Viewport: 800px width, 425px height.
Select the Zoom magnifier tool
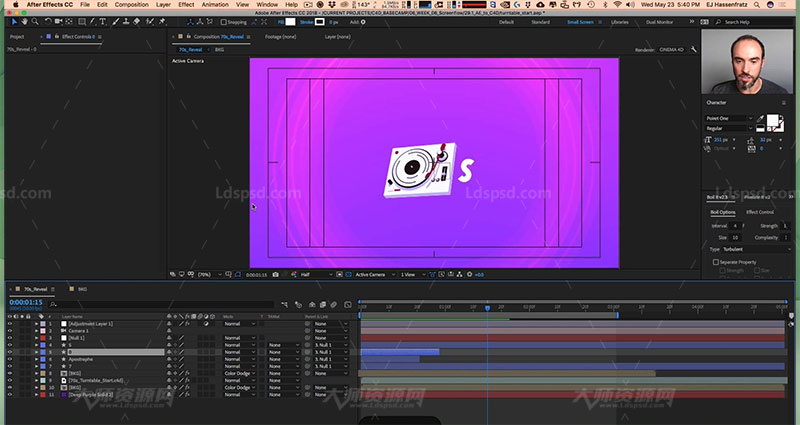pos(35,21)
